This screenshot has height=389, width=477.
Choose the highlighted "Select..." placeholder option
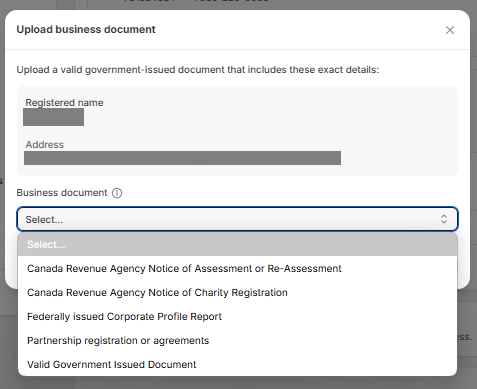237,244
